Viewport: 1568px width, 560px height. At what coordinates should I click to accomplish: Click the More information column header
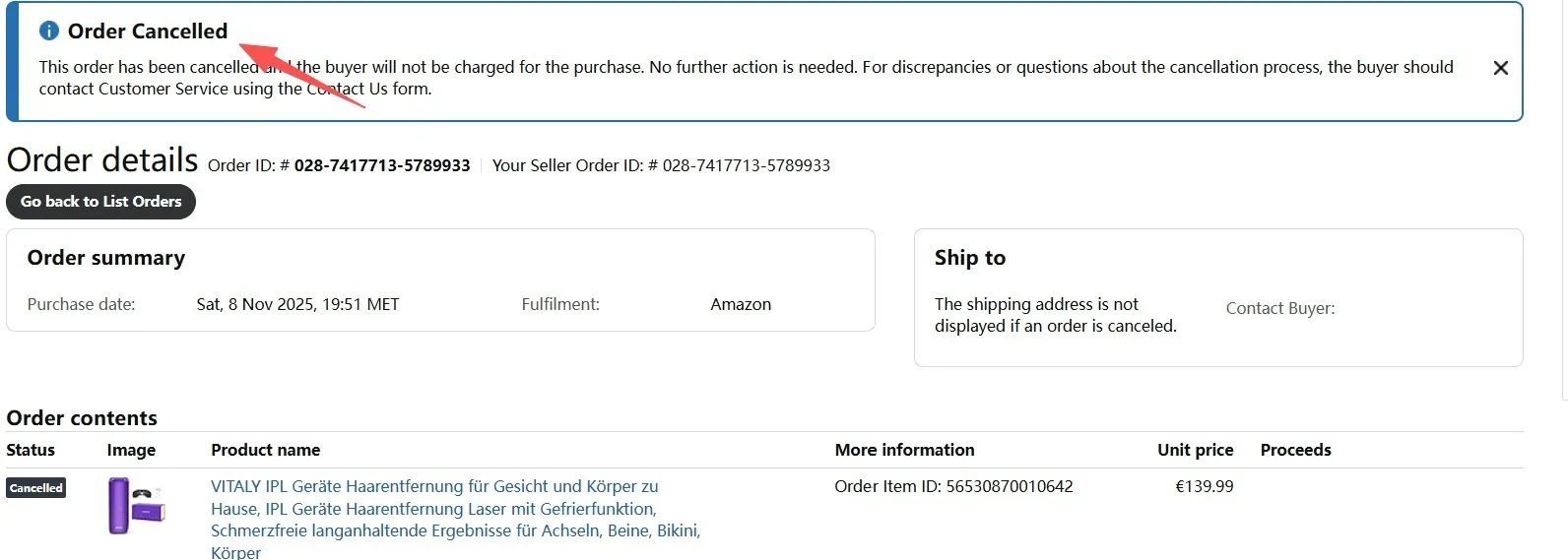click(x=904, y=450)
